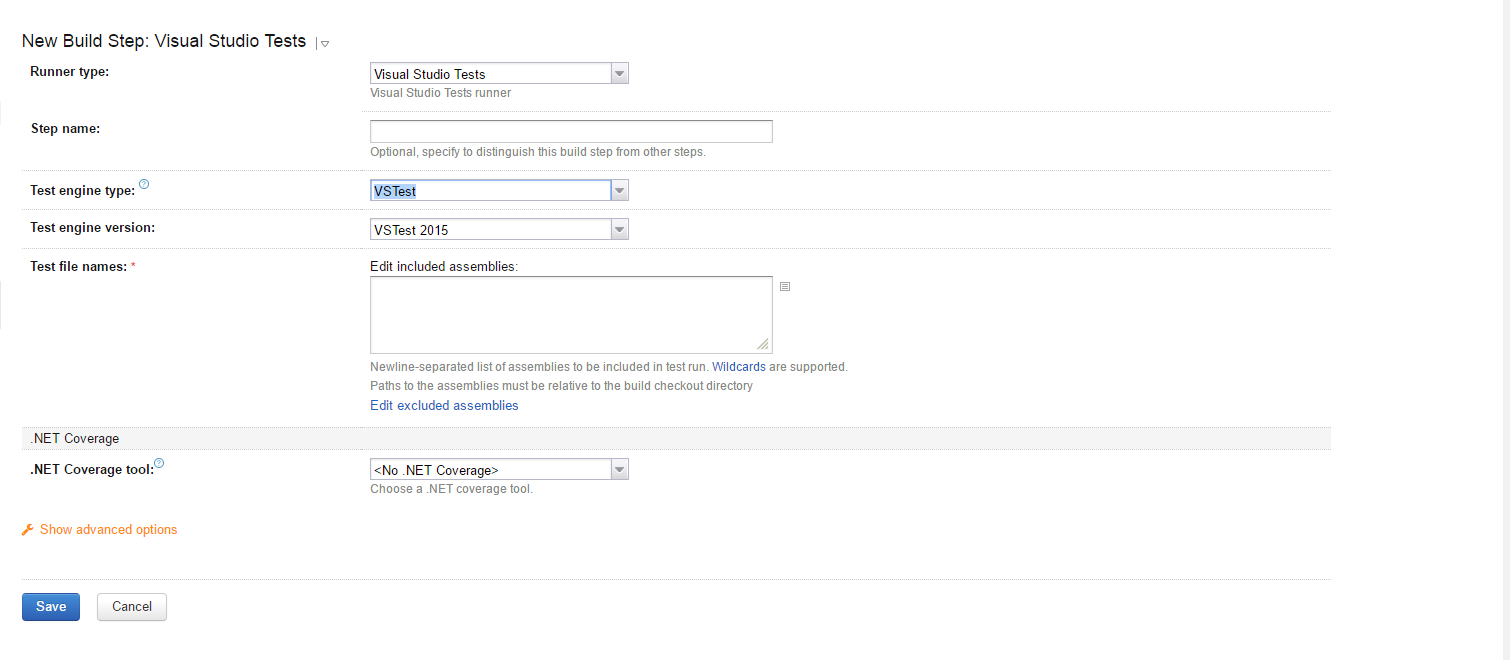The height and width of the screenshot is (660, 1510).
Task: Open the Runner type dropdown
Action: point(619,73)
